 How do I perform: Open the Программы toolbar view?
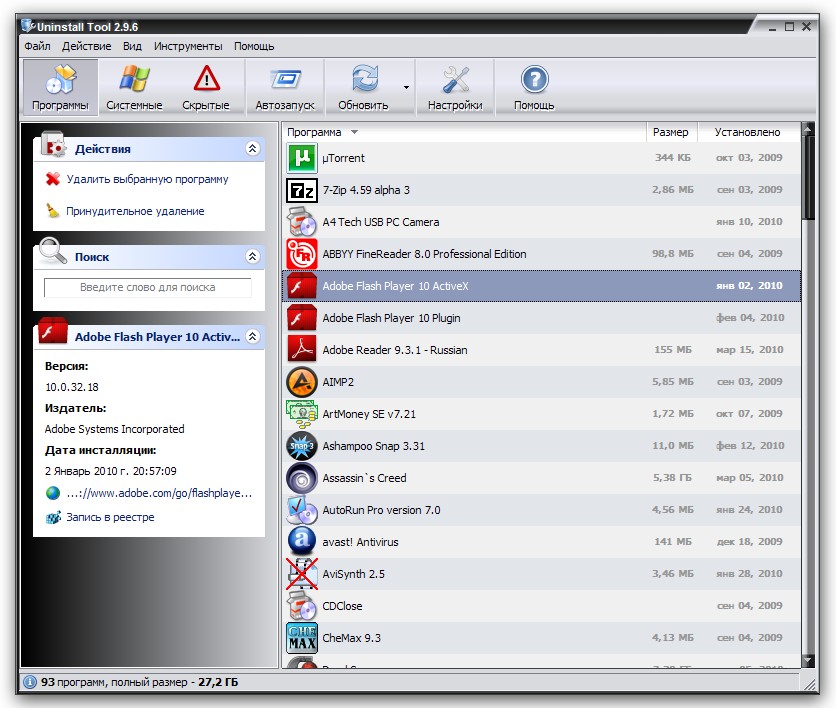point(60,87)
